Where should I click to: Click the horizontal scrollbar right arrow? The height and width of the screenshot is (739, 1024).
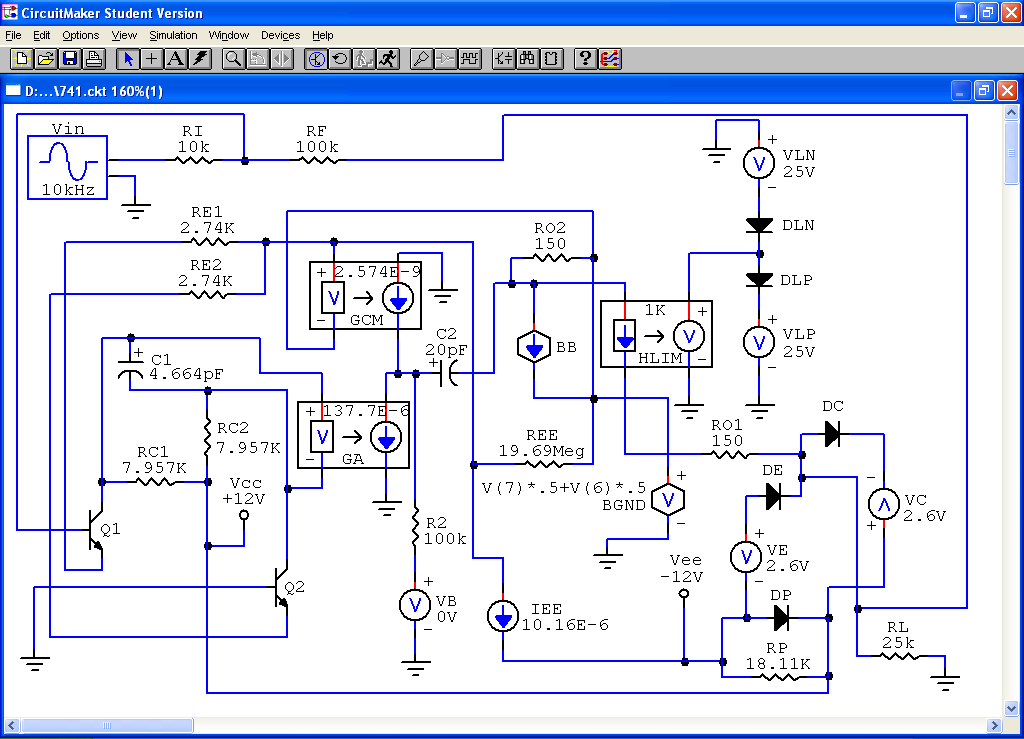[994, 725]
